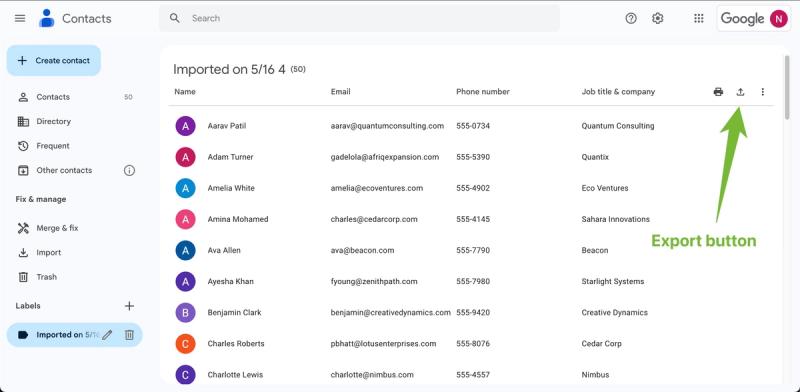Delete the Imported label with trash icon

coord(130,335)
